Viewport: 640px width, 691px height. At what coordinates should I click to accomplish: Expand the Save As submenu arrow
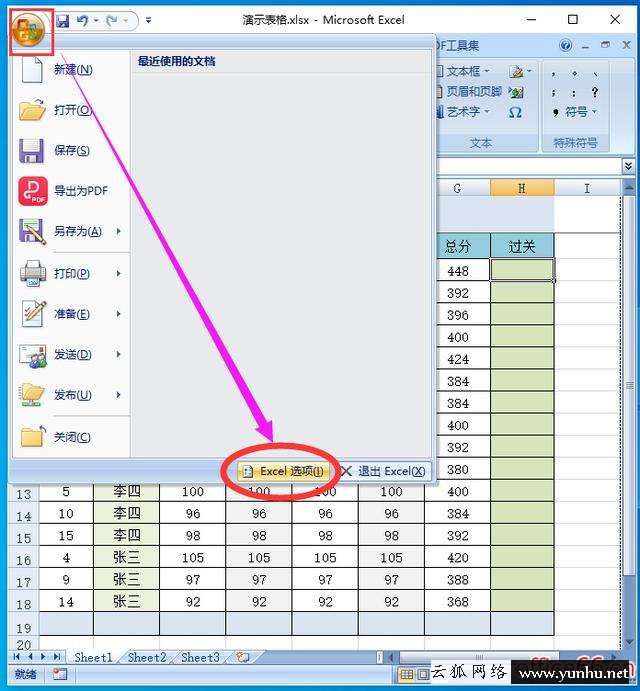click(119, 231)
